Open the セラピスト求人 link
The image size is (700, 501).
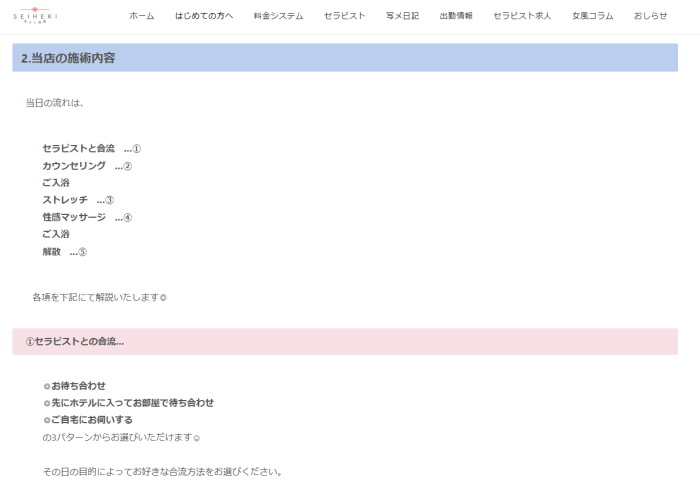(x=522, y=17)
